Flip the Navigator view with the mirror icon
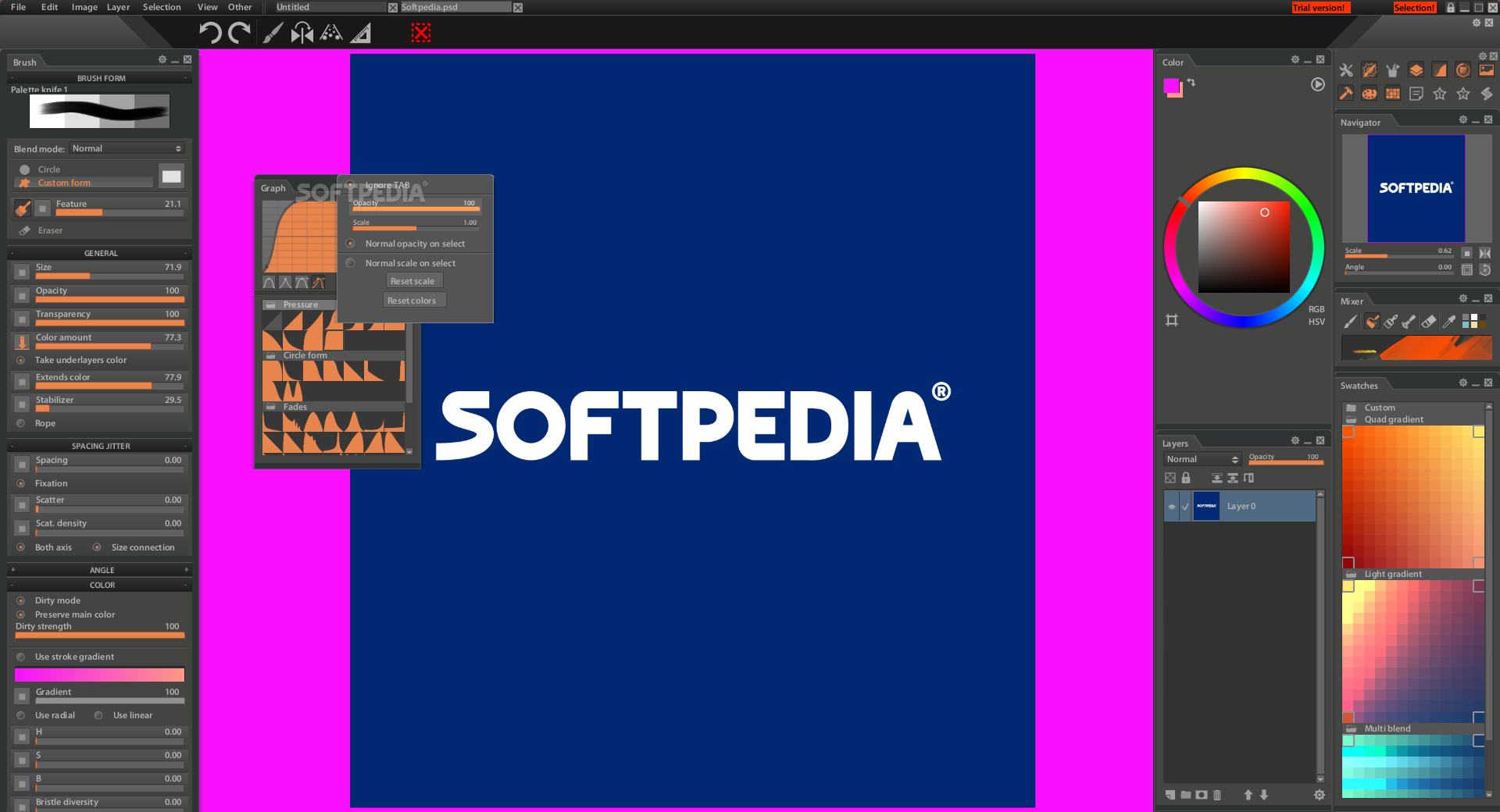Screen dimensions: 1500x812 1485,253
